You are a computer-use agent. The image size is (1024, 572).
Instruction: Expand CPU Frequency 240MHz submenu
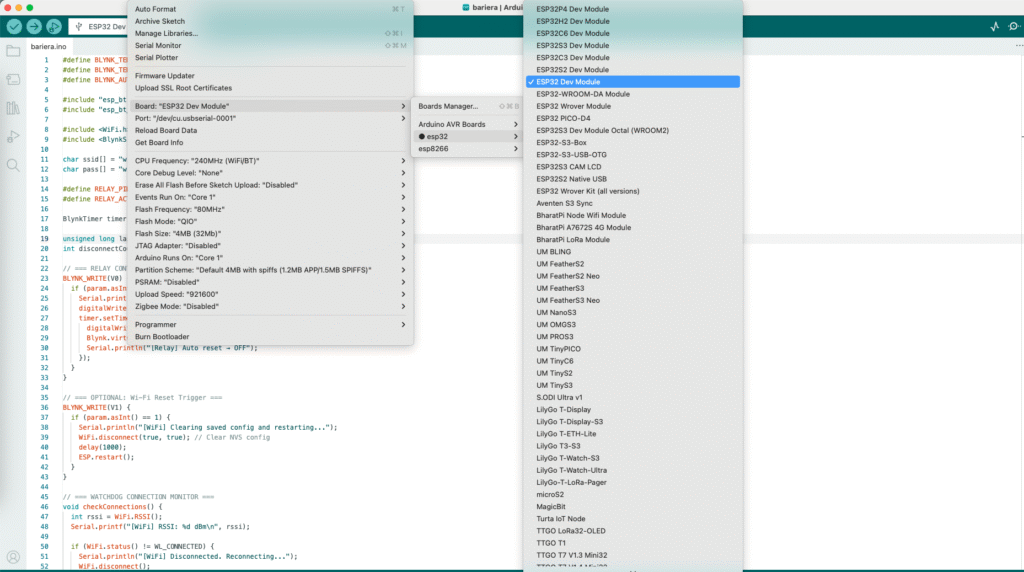[x=270, y=161]
